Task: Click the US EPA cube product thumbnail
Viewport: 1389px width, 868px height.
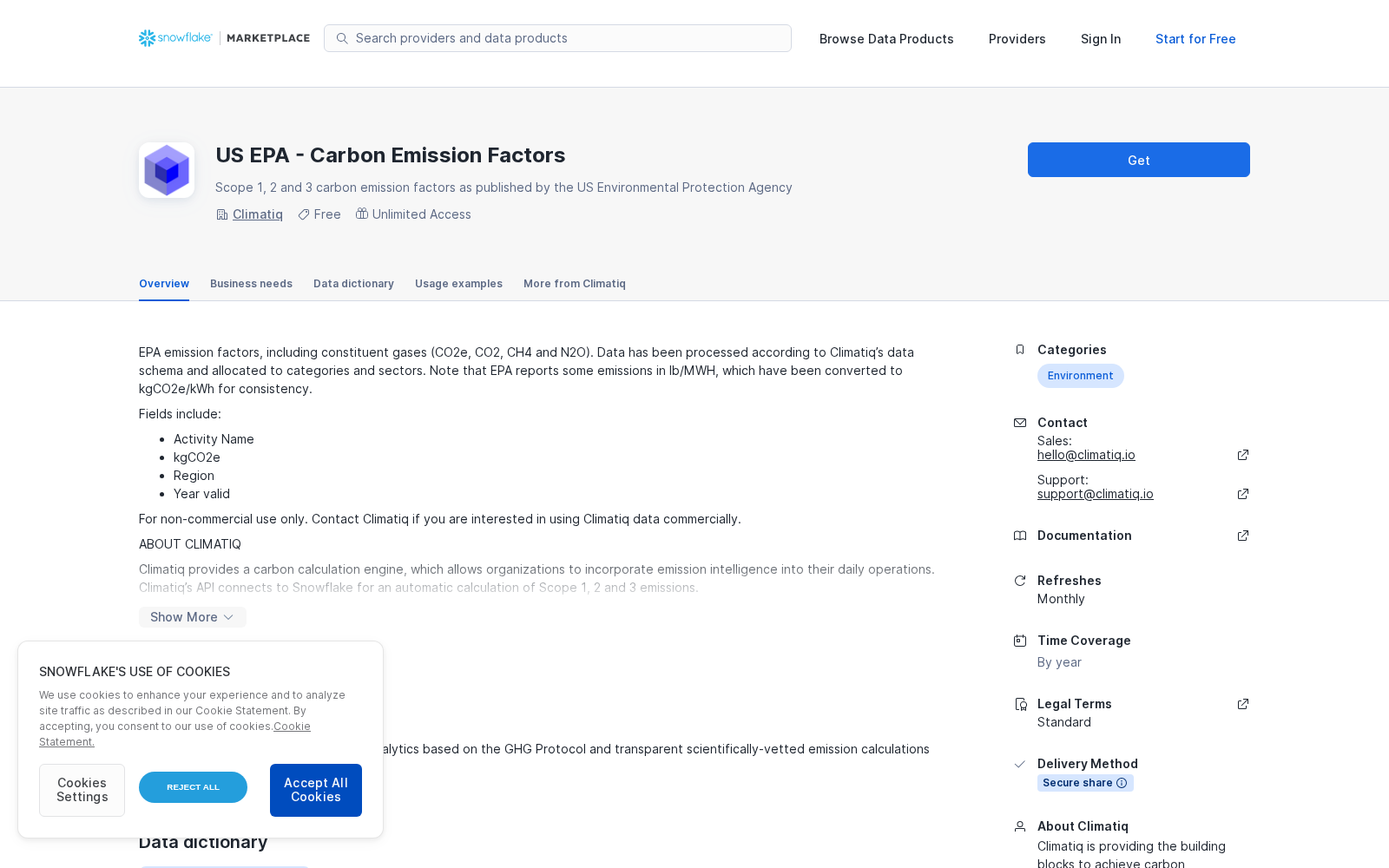Action: click(x=167, y=170)
